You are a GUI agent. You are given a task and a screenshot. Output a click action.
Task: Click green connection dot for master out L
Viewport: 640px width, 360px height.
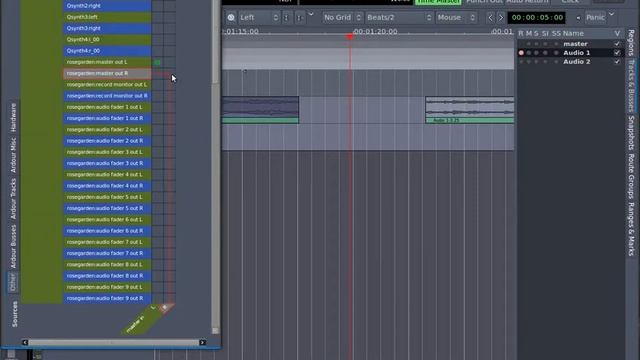tap(158, 62)
